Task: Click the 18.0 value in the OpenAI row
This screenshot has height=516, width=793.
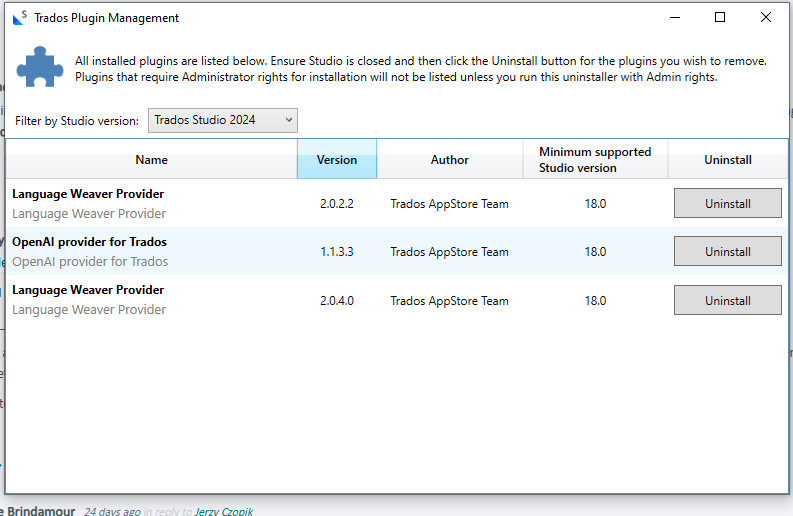Action: tap(595, 252)
